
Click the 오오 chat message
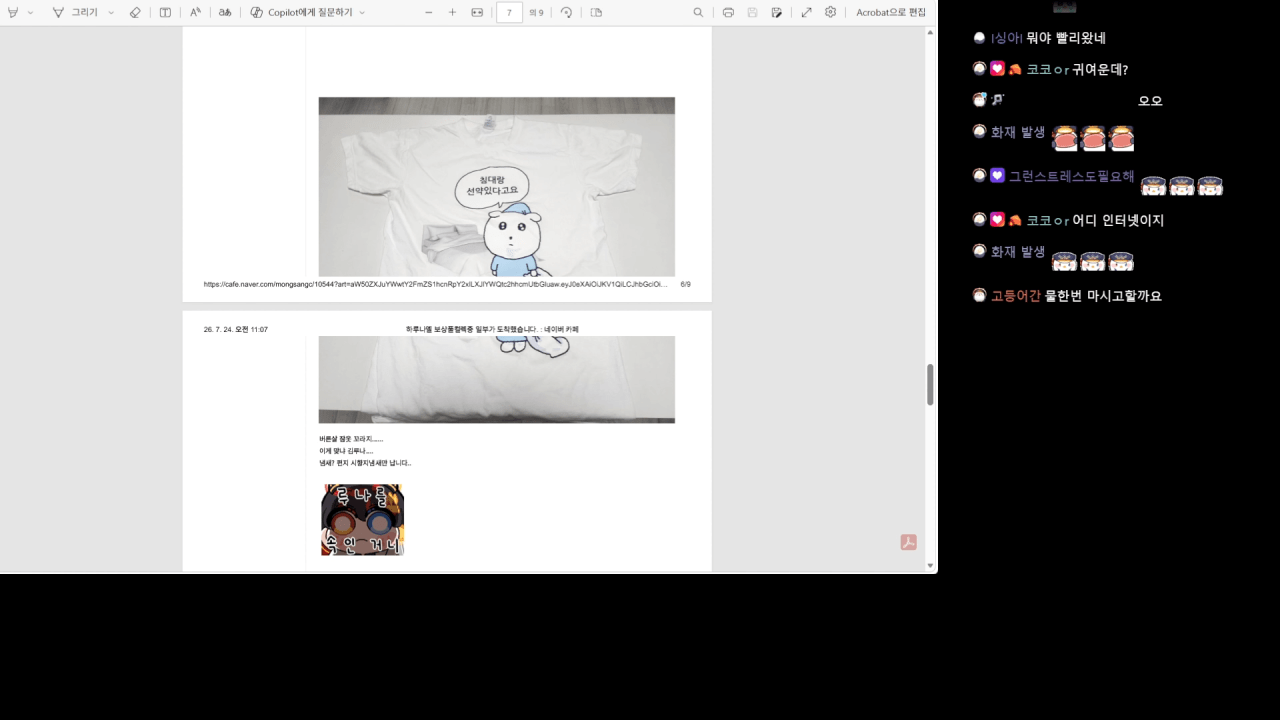point(1150,100)
